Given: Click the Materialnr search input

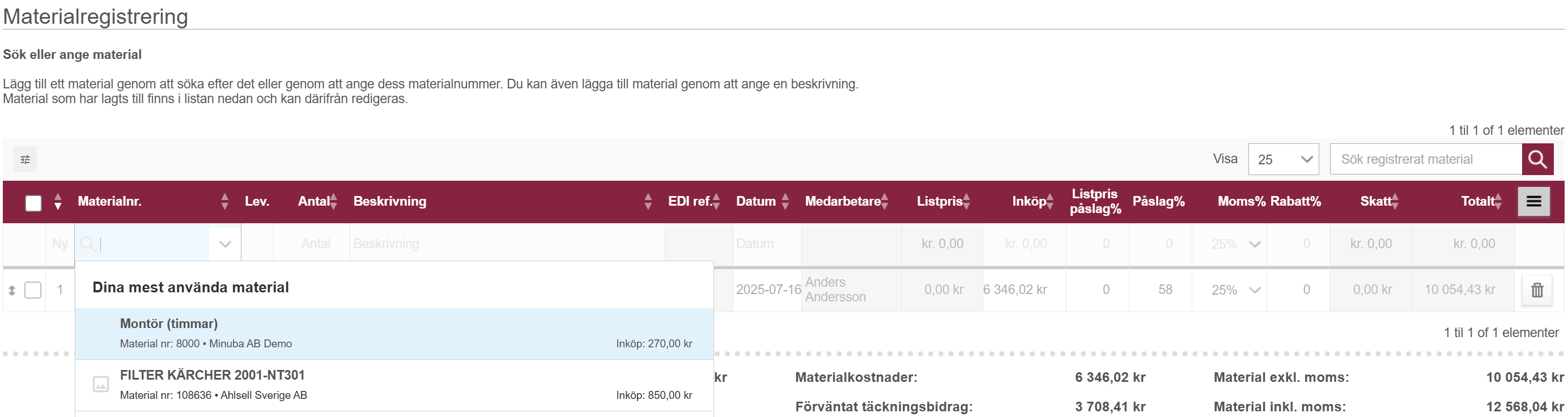Looking at the screenshot, I should click(152, 244).
